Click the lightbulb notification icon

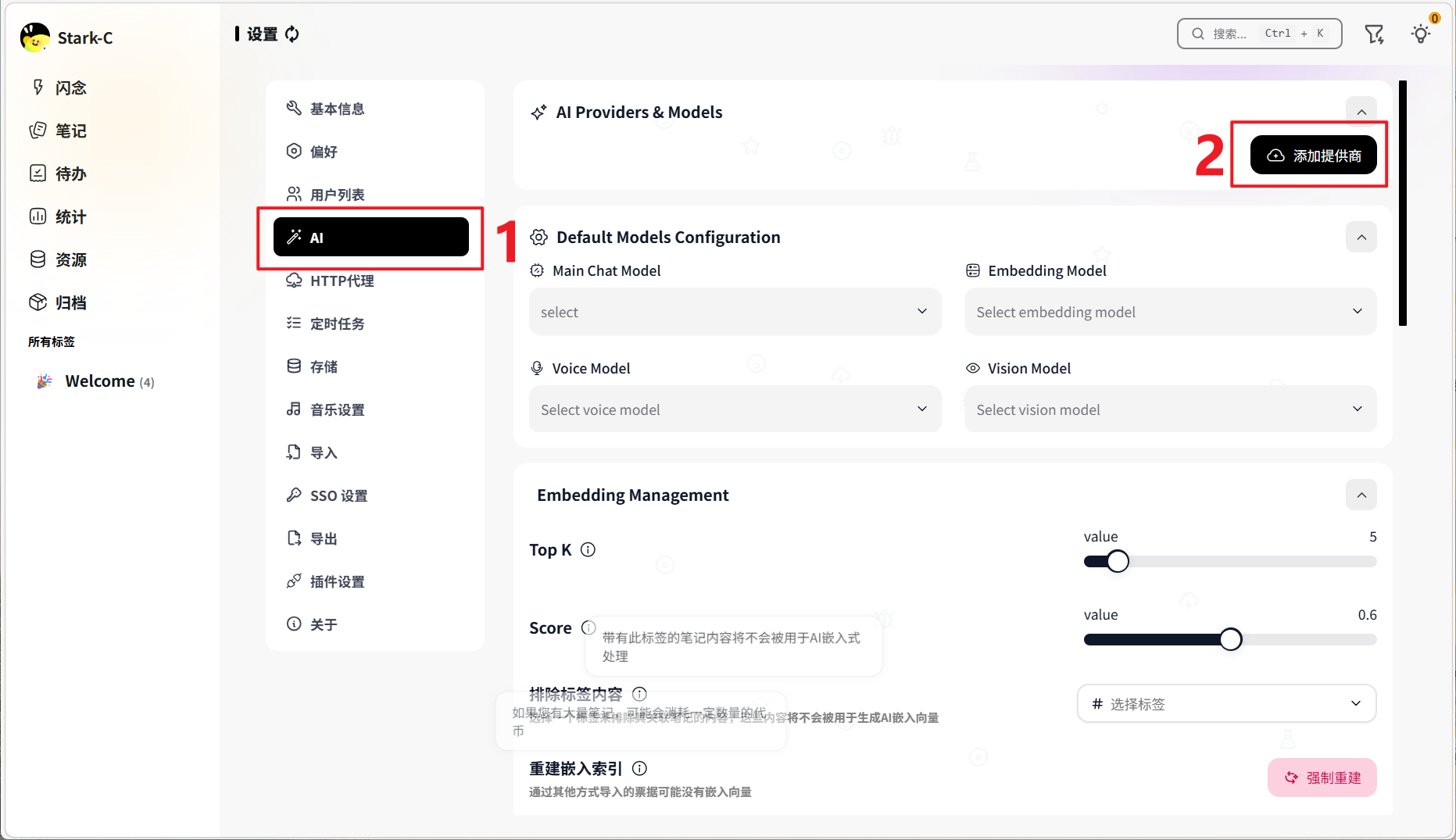pos(1421,34)
